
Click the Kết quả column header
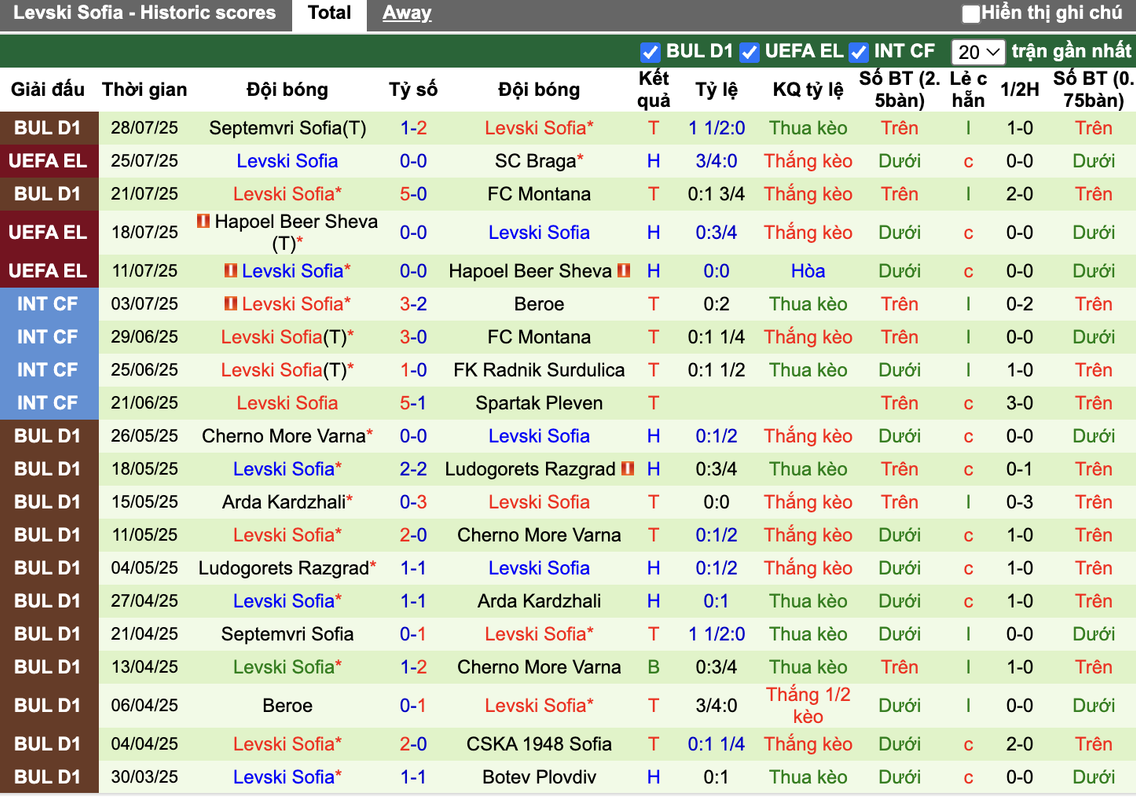653,90
